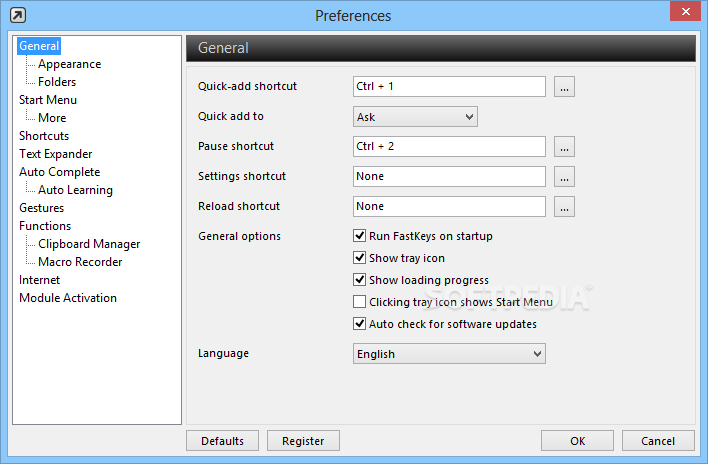Toggle Show tray icon checkbox
Screen dimensions: 708x464
(359, 258)
